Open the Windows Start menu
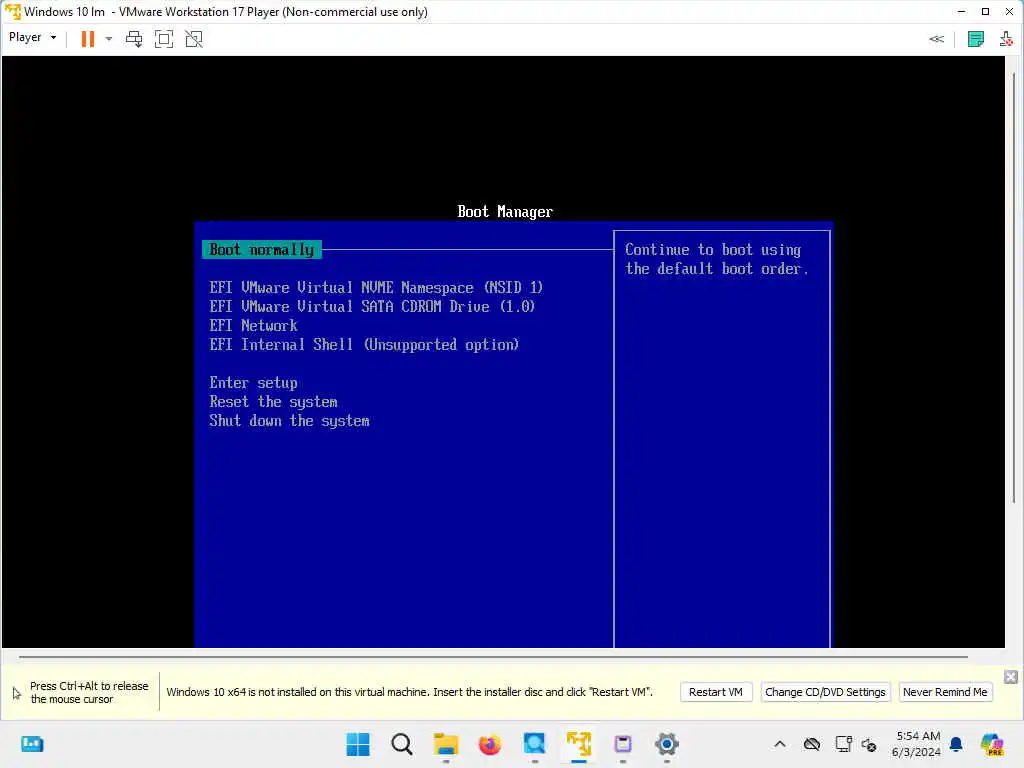 point(357,744)
